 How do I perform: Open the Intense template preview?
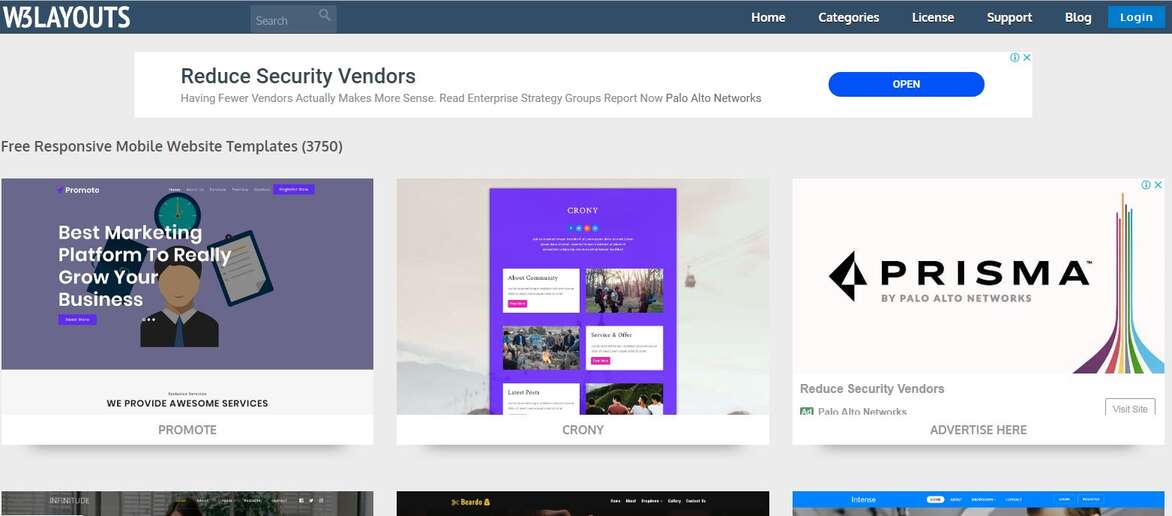click(978, 503)
